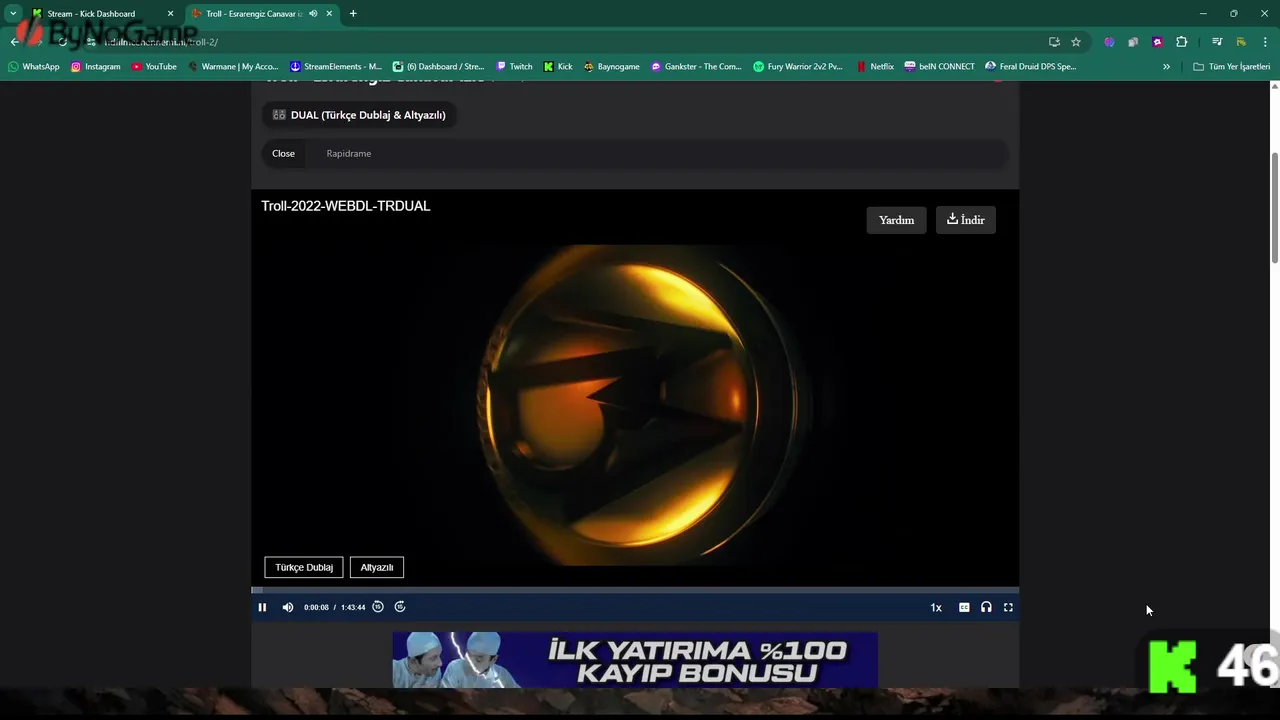Open Gankster - The Com... bookmark
The width and height of the screenshot is (1280, 720).
696,67
